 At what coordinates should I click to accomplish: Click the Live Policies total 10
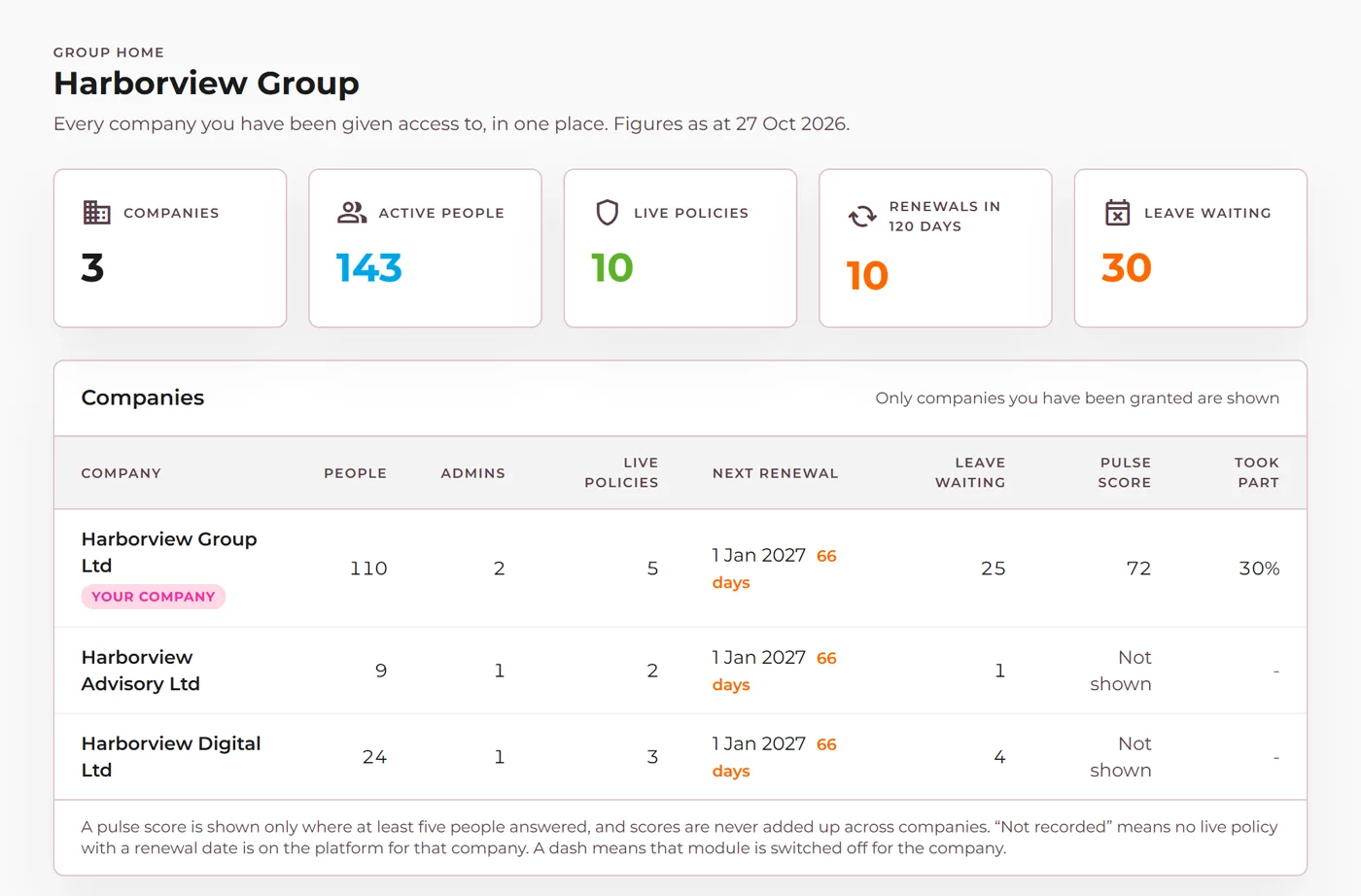612,268
